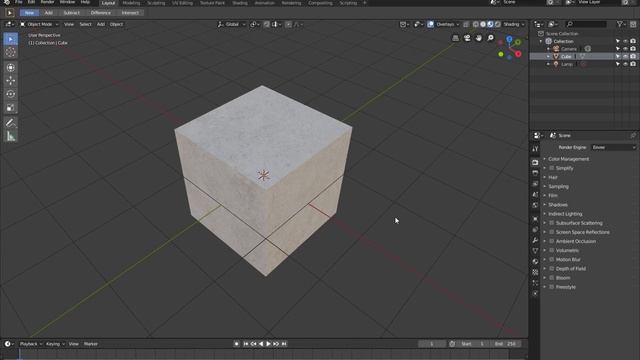640x360 pixels.
Task: Click the Object properties tab icon
Action: (x=535, y=219)
